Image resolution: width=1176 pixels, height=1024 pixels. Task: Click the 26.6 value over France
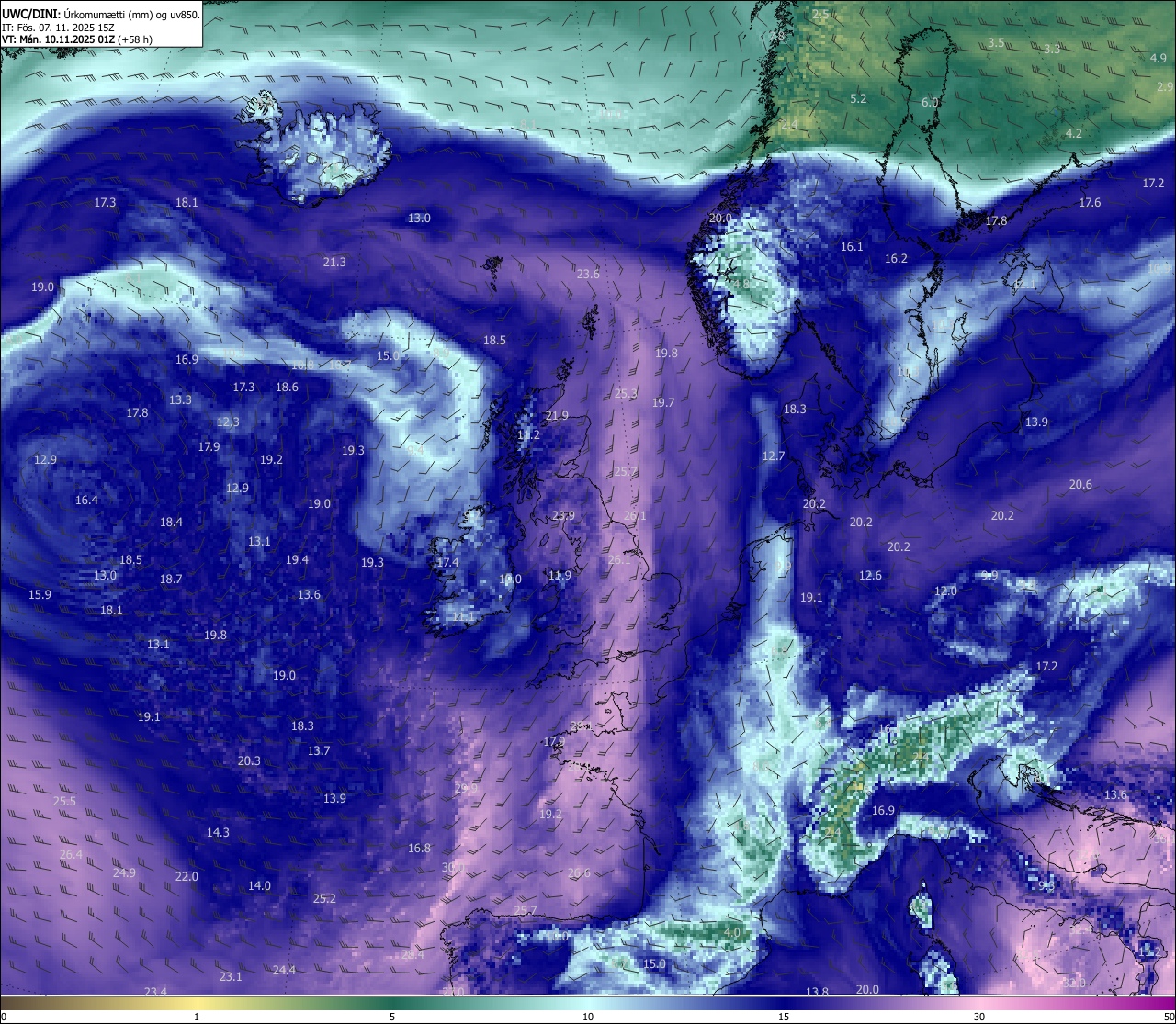579,872
